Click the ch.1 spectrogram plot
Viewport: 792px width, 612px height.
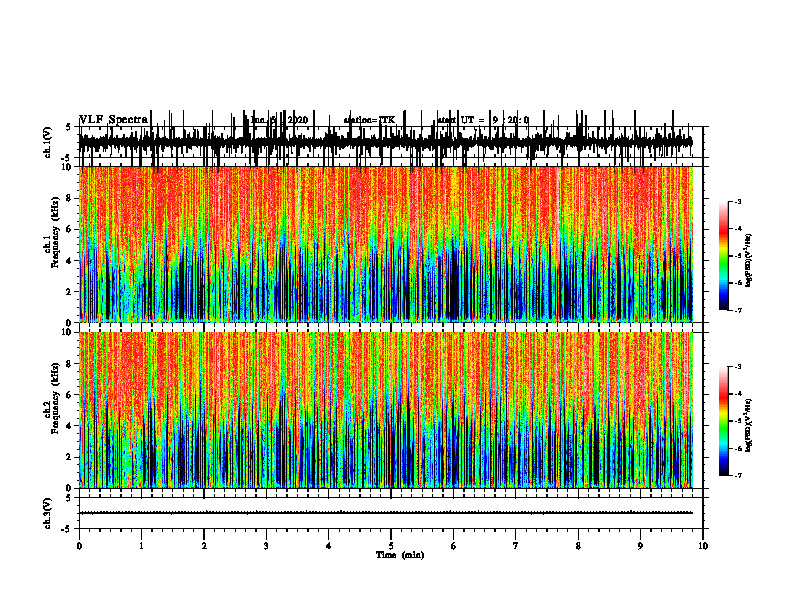tap(386, 244)
